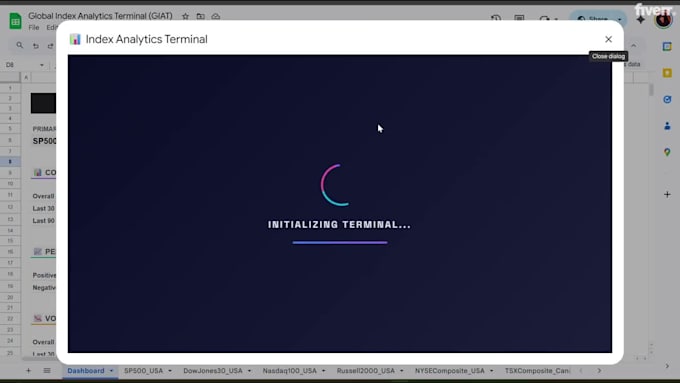Open the Calendar side panel icon

tap(667, 46)
